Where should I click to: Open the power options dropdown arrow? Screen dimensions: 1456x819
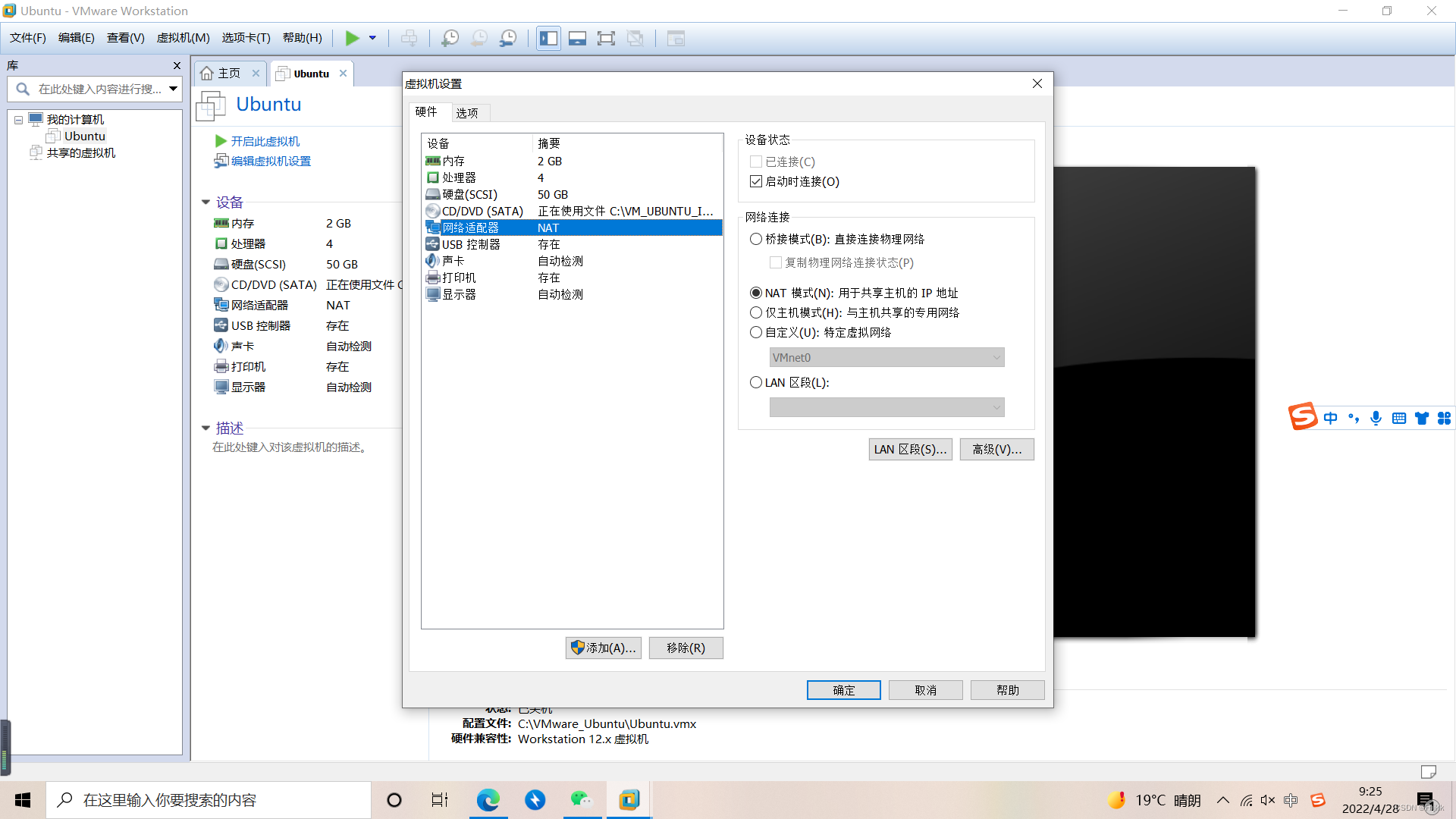click(x=372, y=38)
